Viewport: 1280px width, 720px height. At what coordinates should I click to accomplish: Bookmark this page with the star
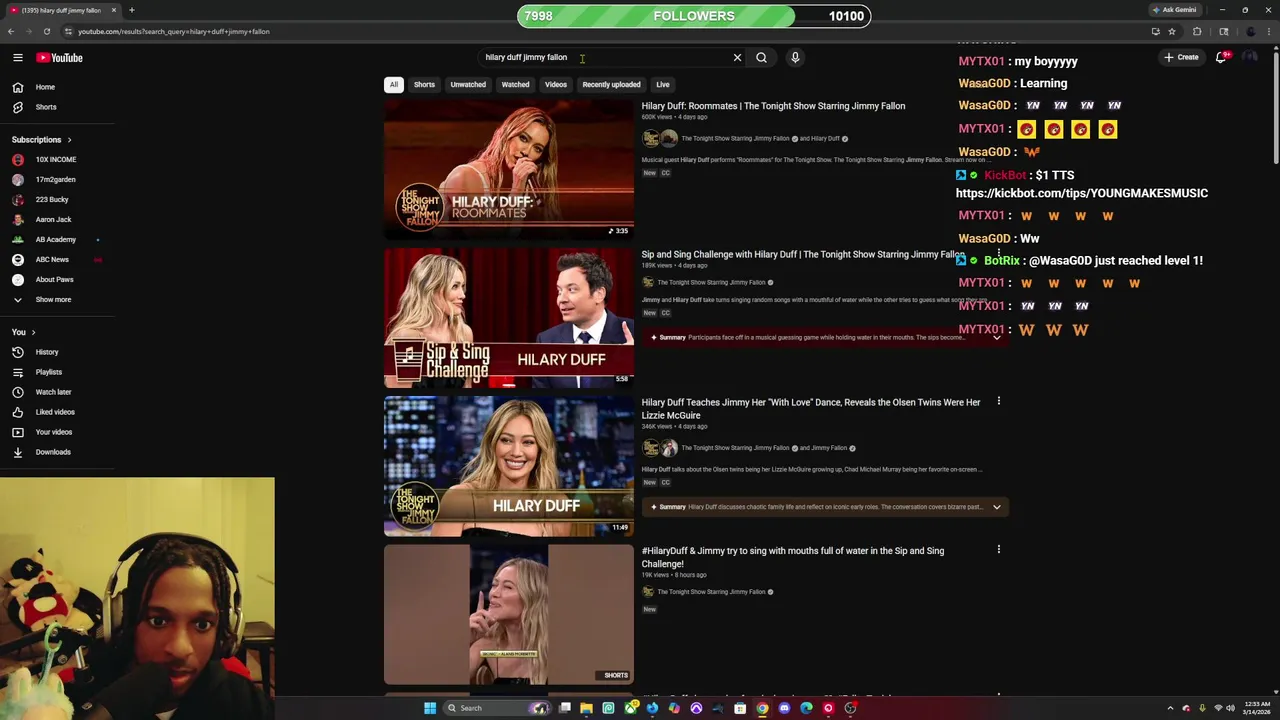(x=1172, y=32)
